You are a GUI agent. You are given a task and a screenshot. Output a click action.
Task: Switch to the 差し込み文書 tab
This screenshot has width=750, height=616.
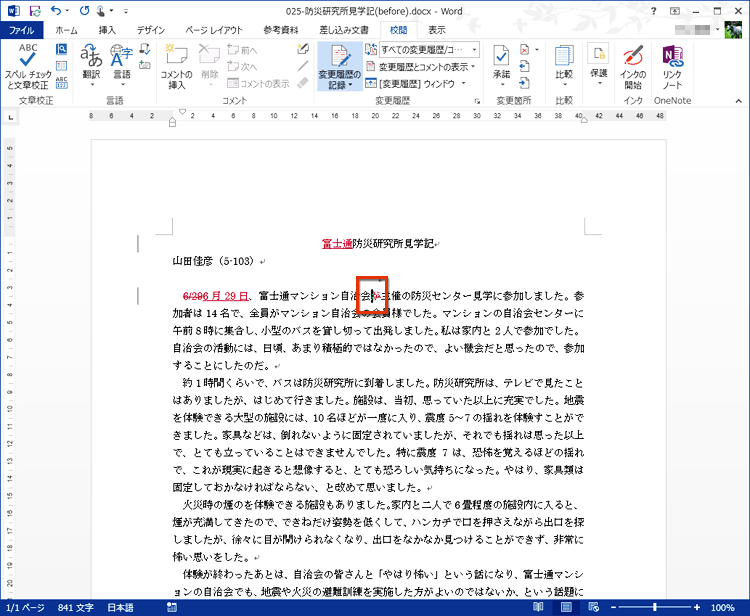coord(343,30)
